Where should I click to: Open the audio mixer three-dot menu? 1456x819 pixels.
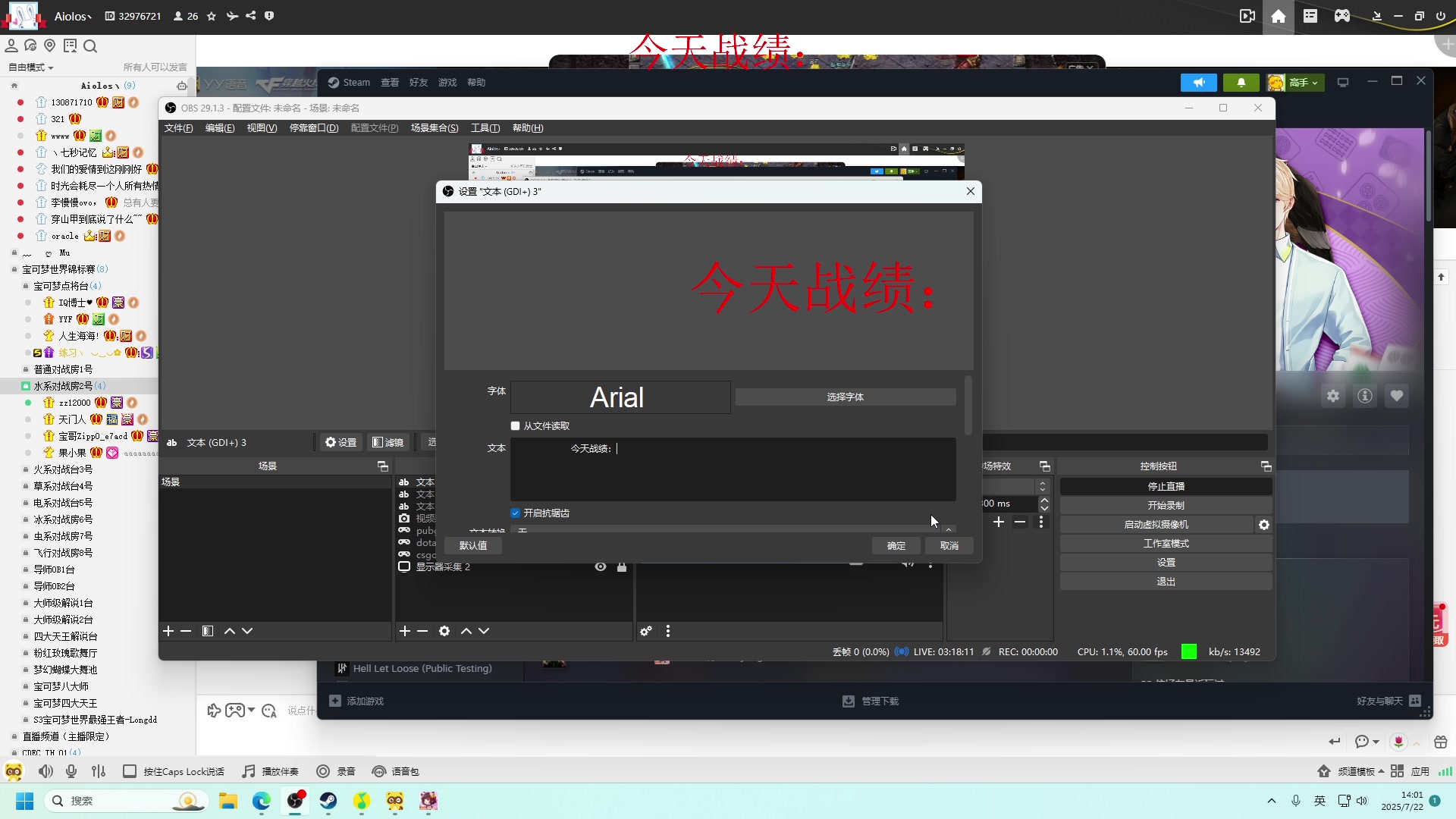pyautogui.click(x=668, y=631)
